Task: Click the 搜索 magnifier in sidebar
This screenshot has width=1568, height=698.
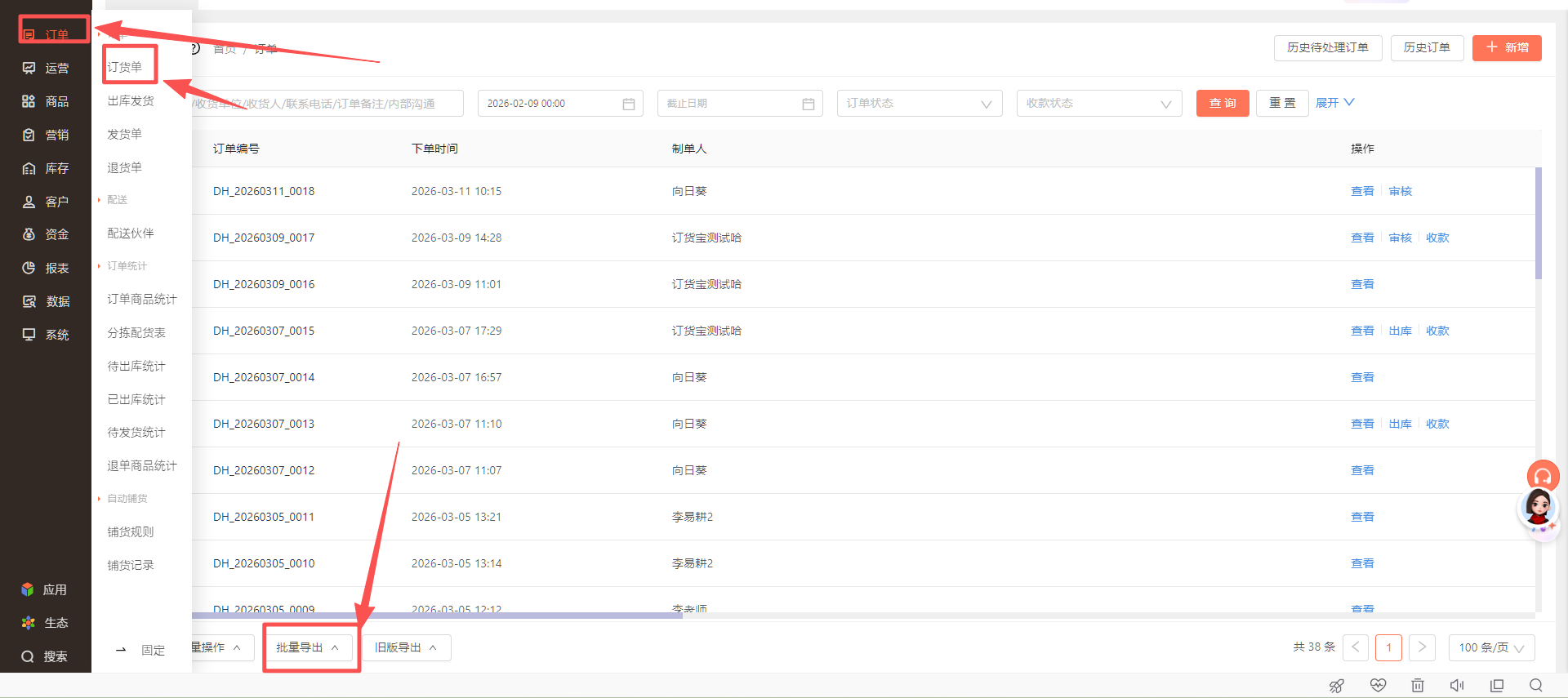Action: coord(28,656)
